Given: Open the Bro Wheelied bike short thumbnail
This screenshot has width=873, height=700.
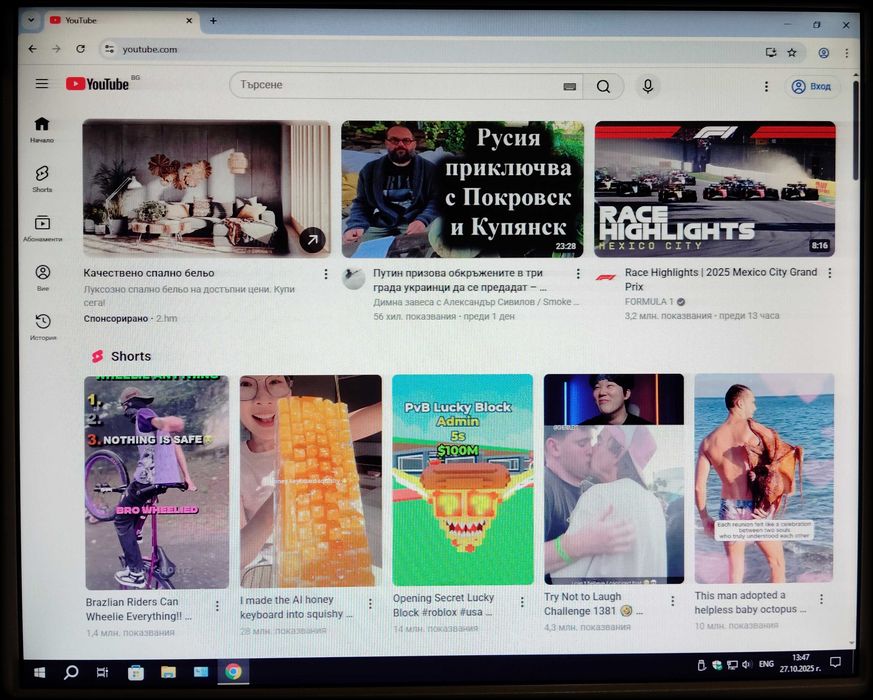Looking at the screenshot, I should tap(157, 482).
